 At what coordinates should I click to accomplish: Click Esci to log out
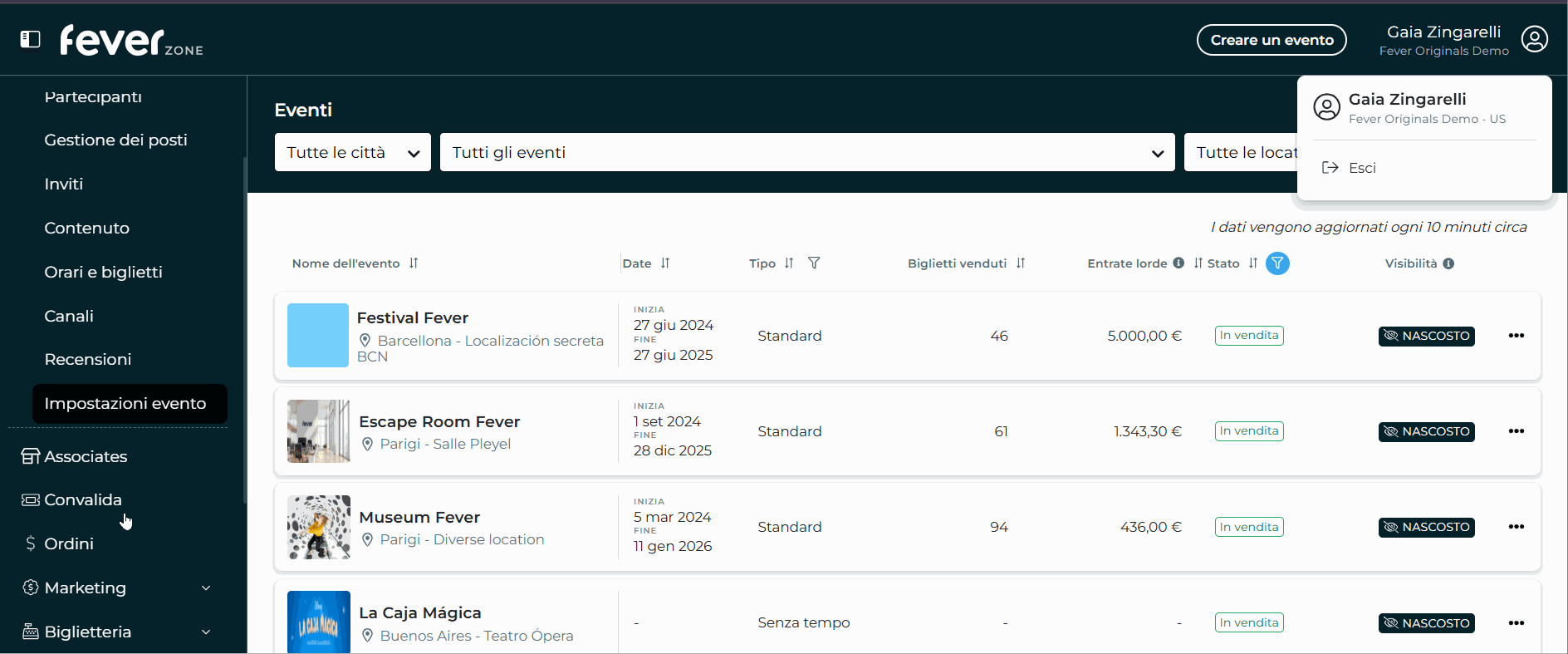coord(1362,168)
